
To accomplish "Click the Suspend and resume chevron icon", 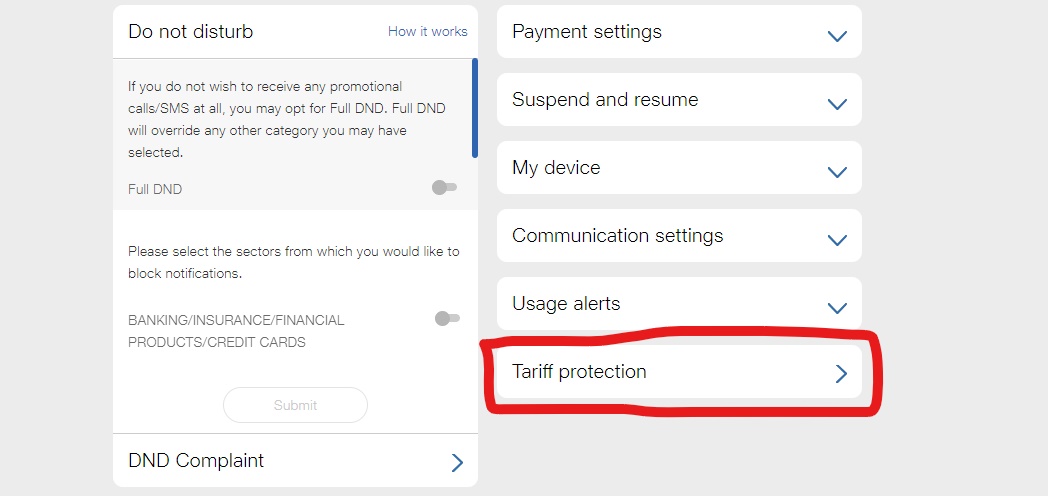I will [x=837, y=104].
